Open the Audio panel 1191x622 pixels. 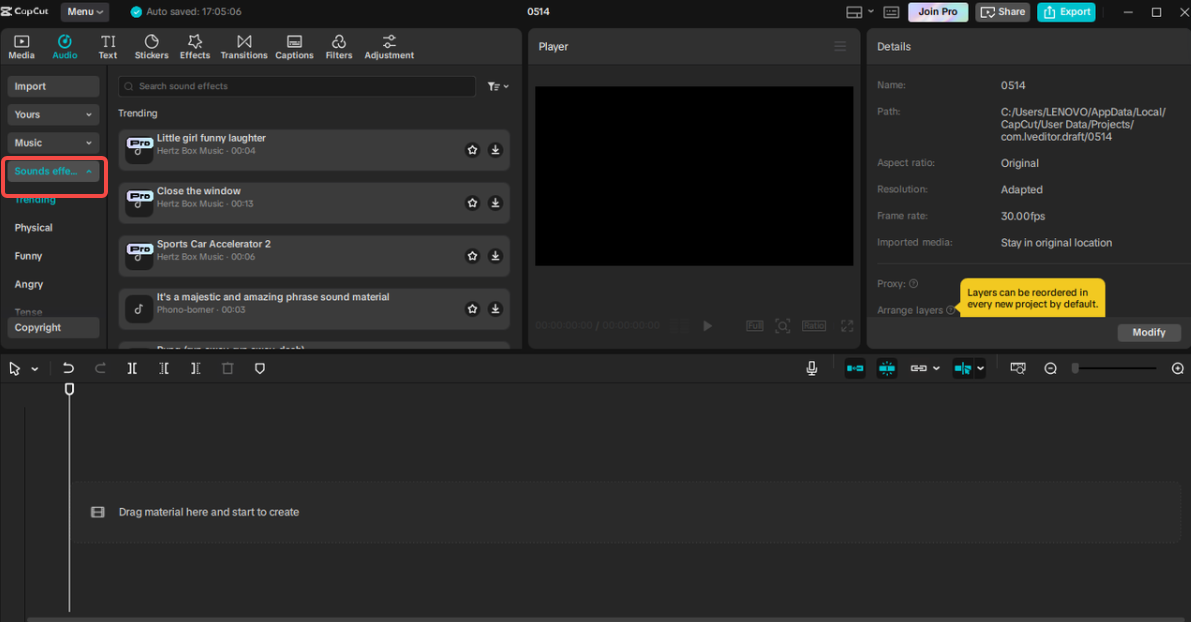pos(64,46)
